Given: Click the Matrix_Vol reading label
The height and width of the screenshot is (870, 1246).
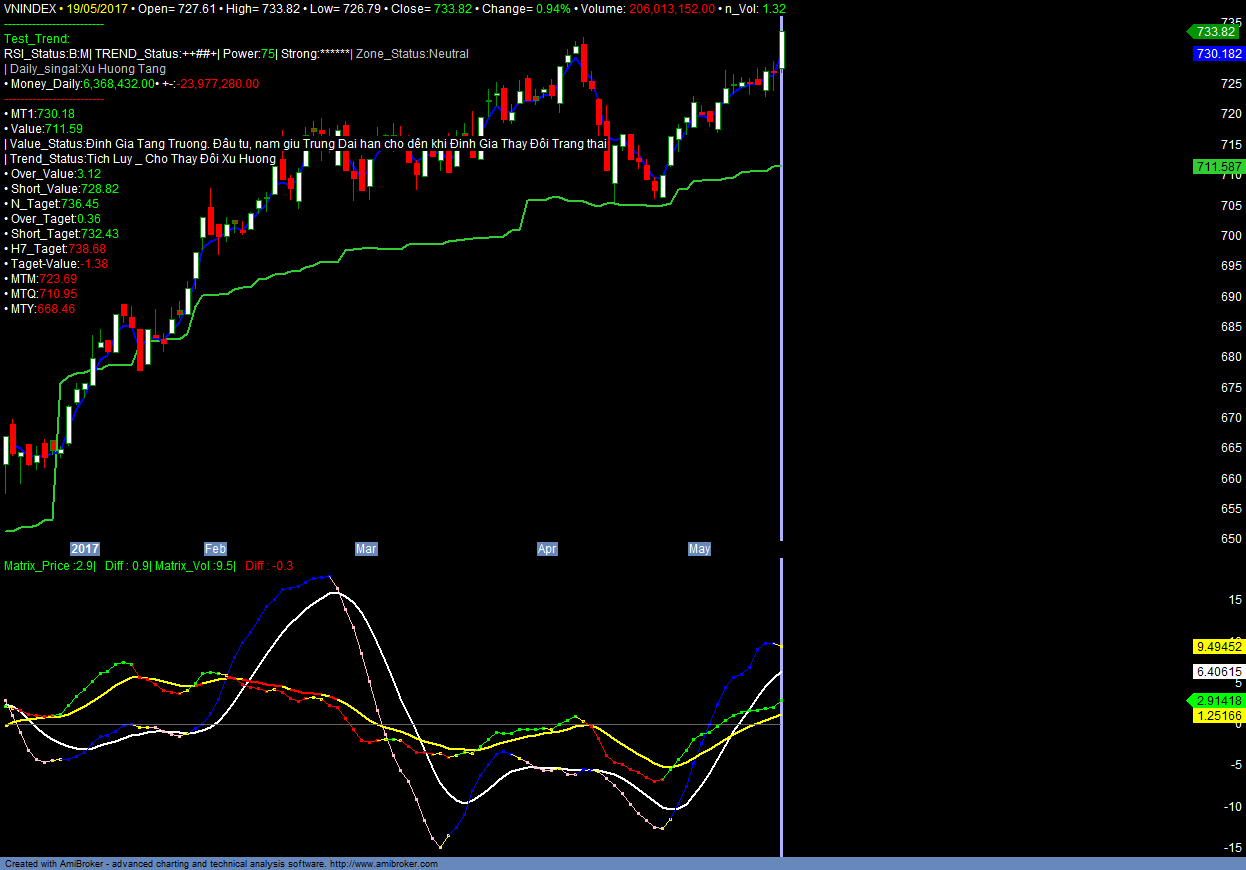Looking at the screenshot, I should (195, 566).
